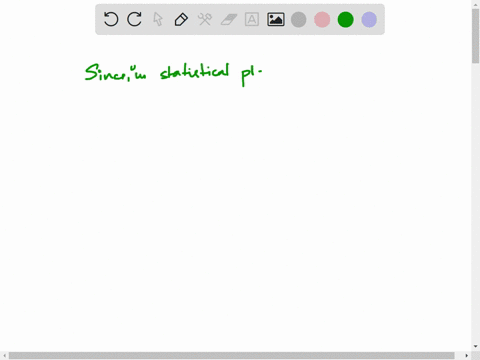Image resolution: width=480 pixels, height=360 pixels.
Task: Click the vertical scrollbar thumb
Action: pos(476,36)
